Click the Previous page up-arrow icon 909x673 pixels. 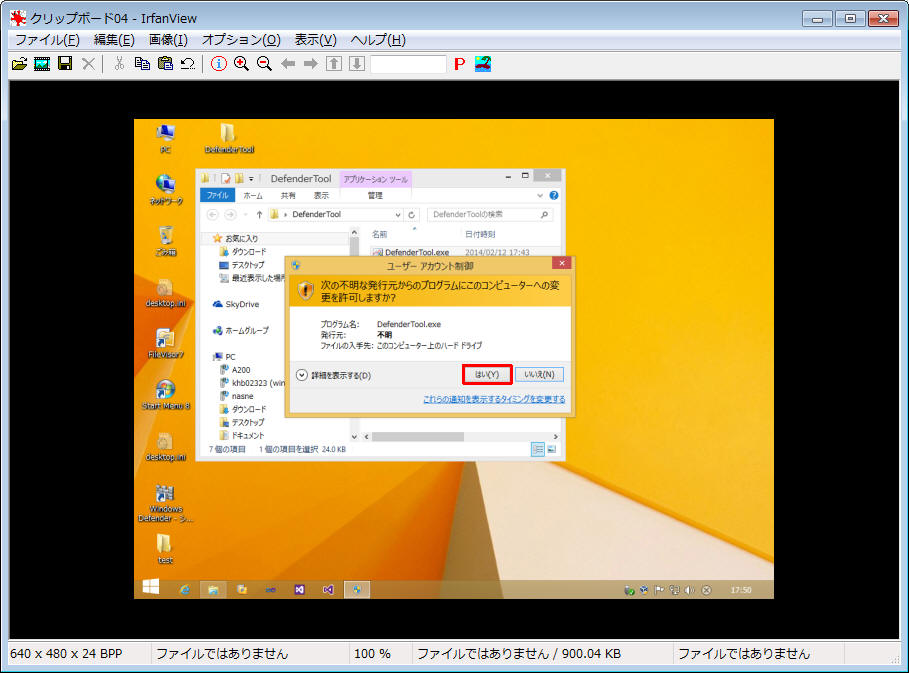[x=334, y=64]
